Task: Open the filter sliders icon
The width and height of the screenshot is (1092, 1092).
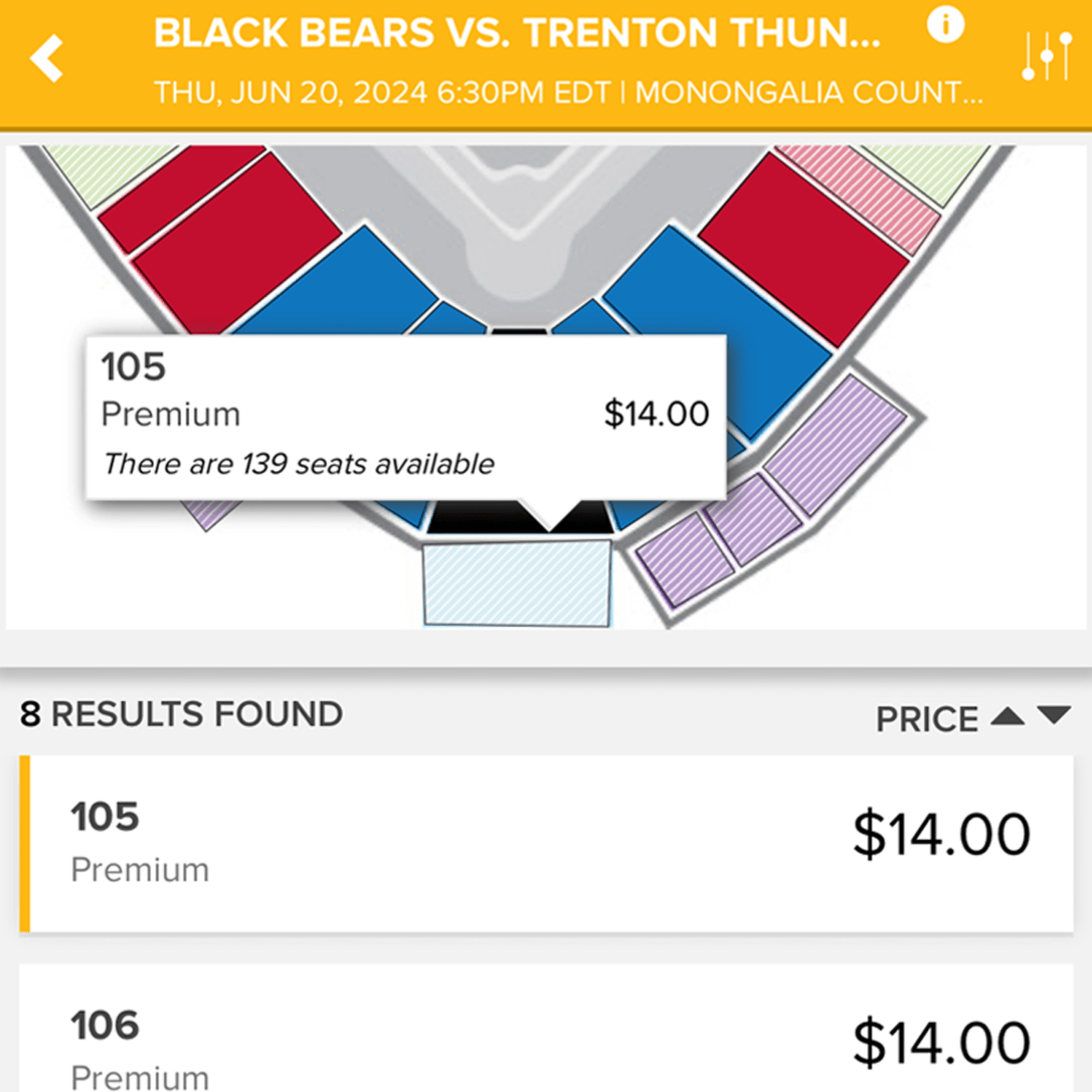Action: tap(1047, 56)
